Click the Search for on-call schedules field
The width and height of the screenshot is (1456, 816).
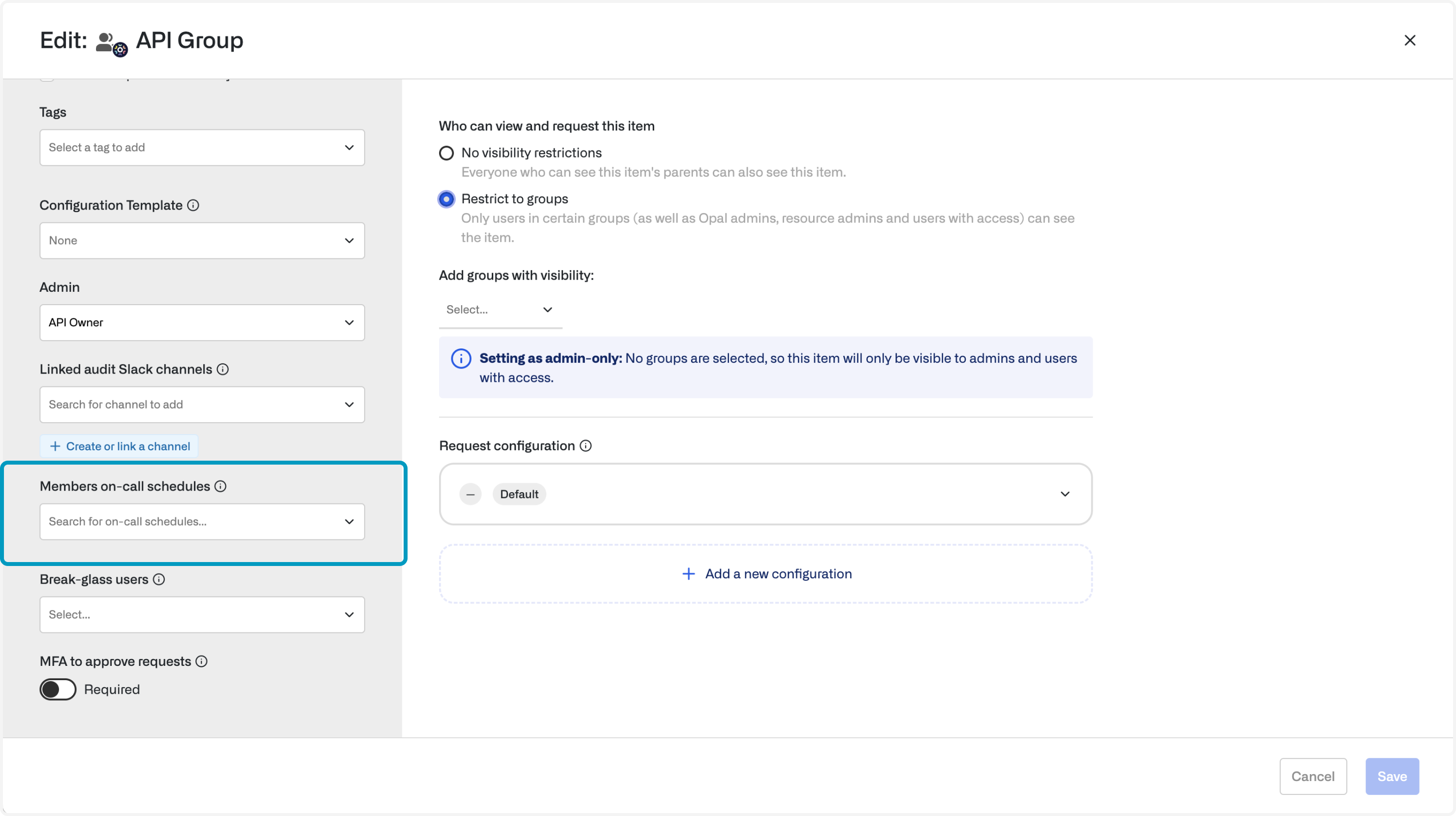point(192,522)
